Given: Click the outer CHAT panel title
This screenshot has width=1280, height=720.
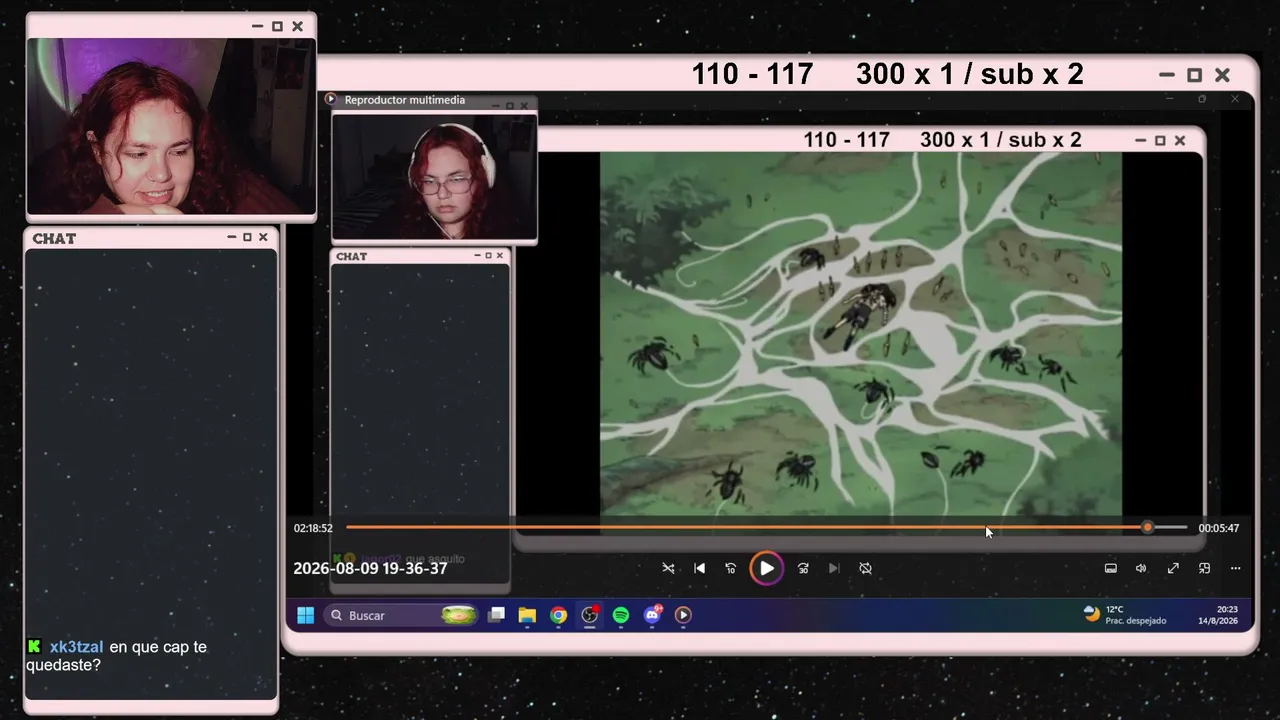Looking at the screenshot, I should coord(54,238).
